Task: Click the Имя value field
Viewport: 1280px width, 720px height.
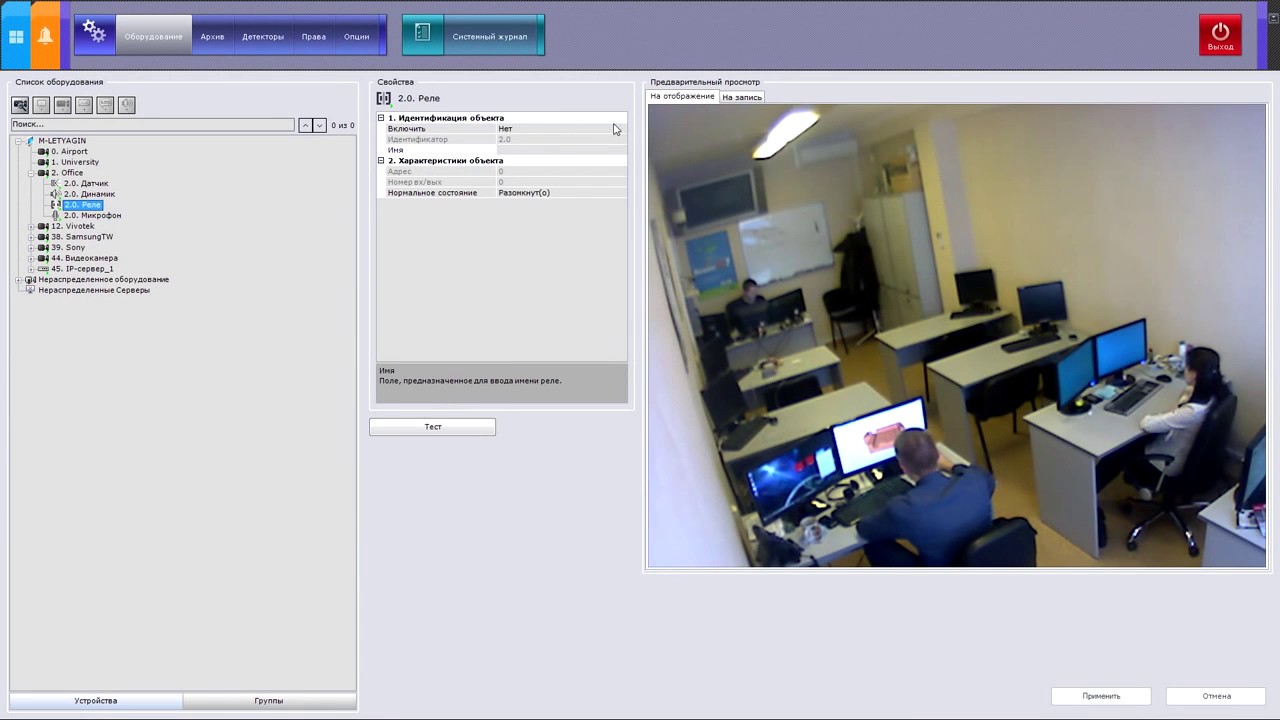Action: (561, 150)
